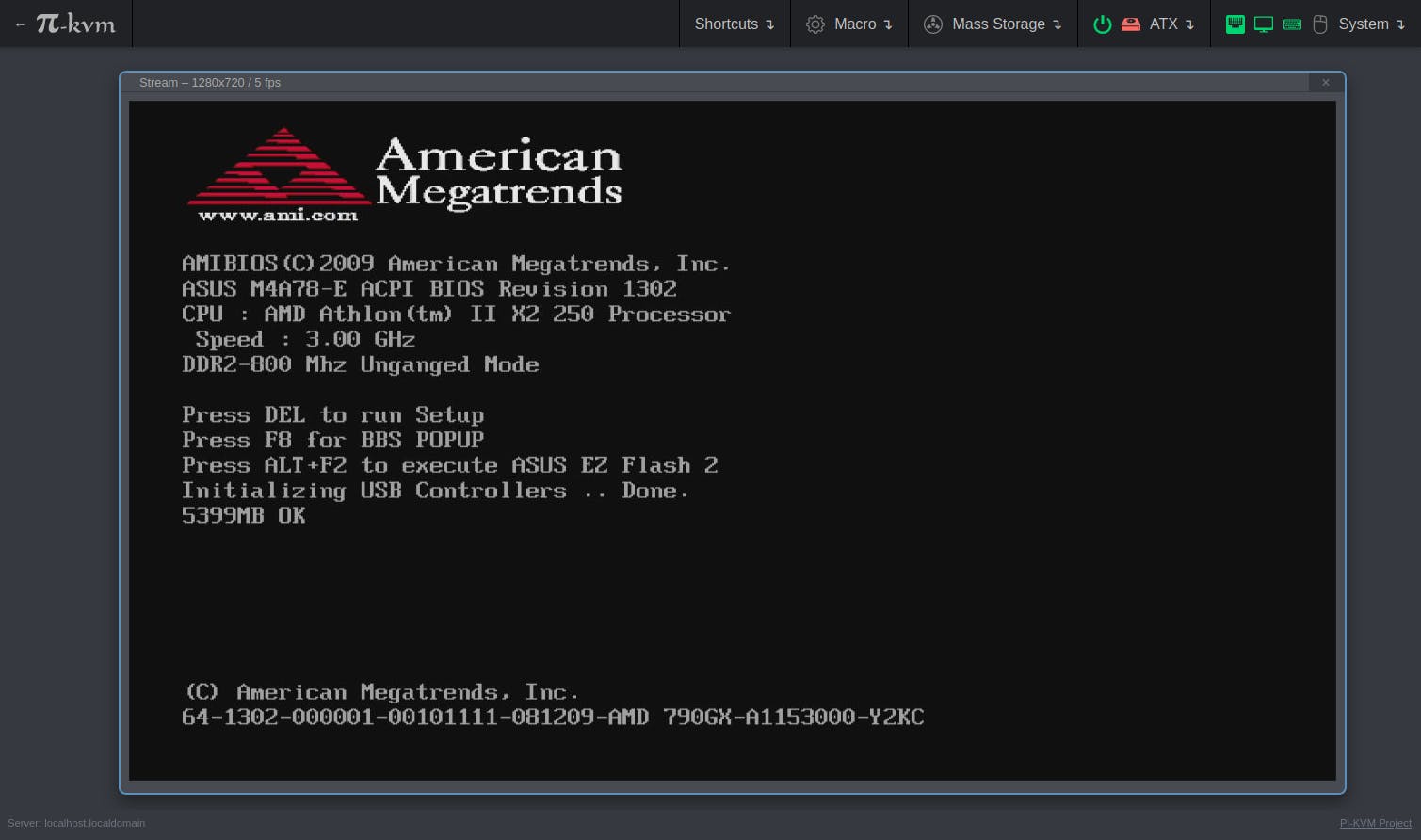Expand the ATX menu
1421x840 pixels.
click(1171, 24)
